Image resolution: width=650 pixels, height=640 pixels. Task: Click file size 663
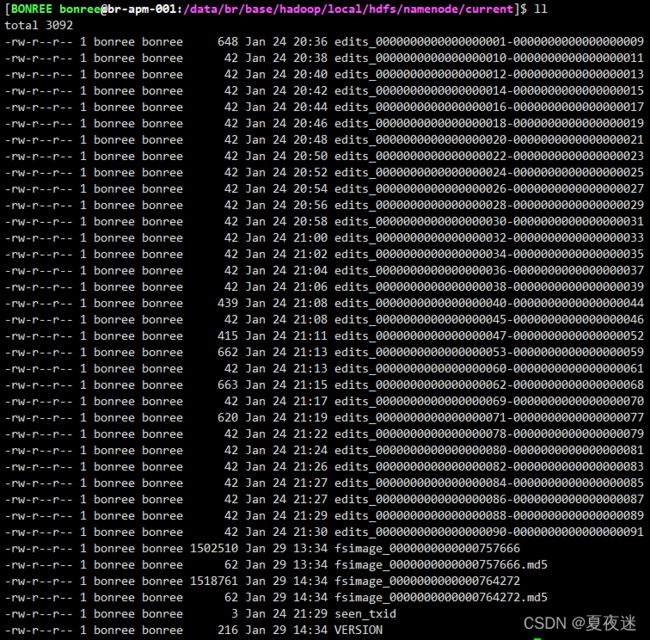(228, 385)
